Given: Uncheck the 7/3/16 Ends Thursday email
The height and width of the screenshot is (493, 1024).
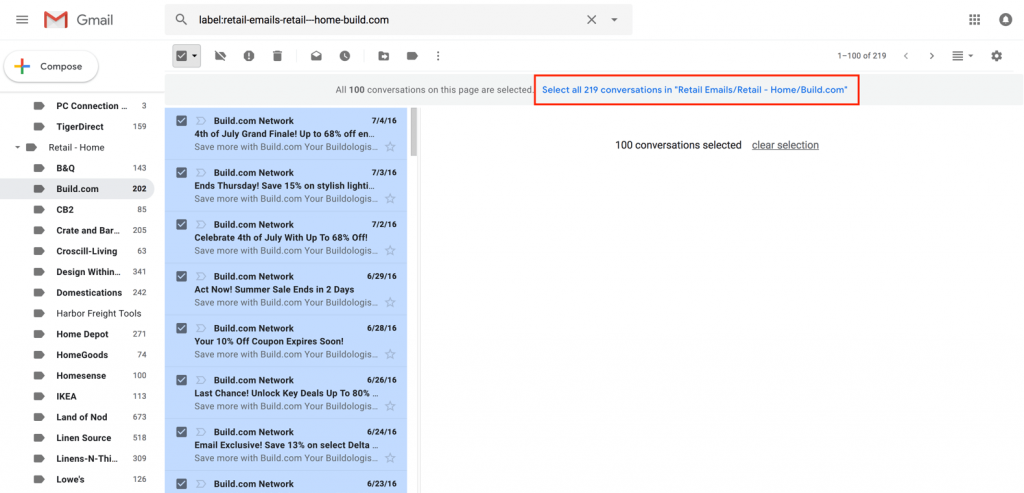Looking at the screenshot, I should (x=182, y=172).
